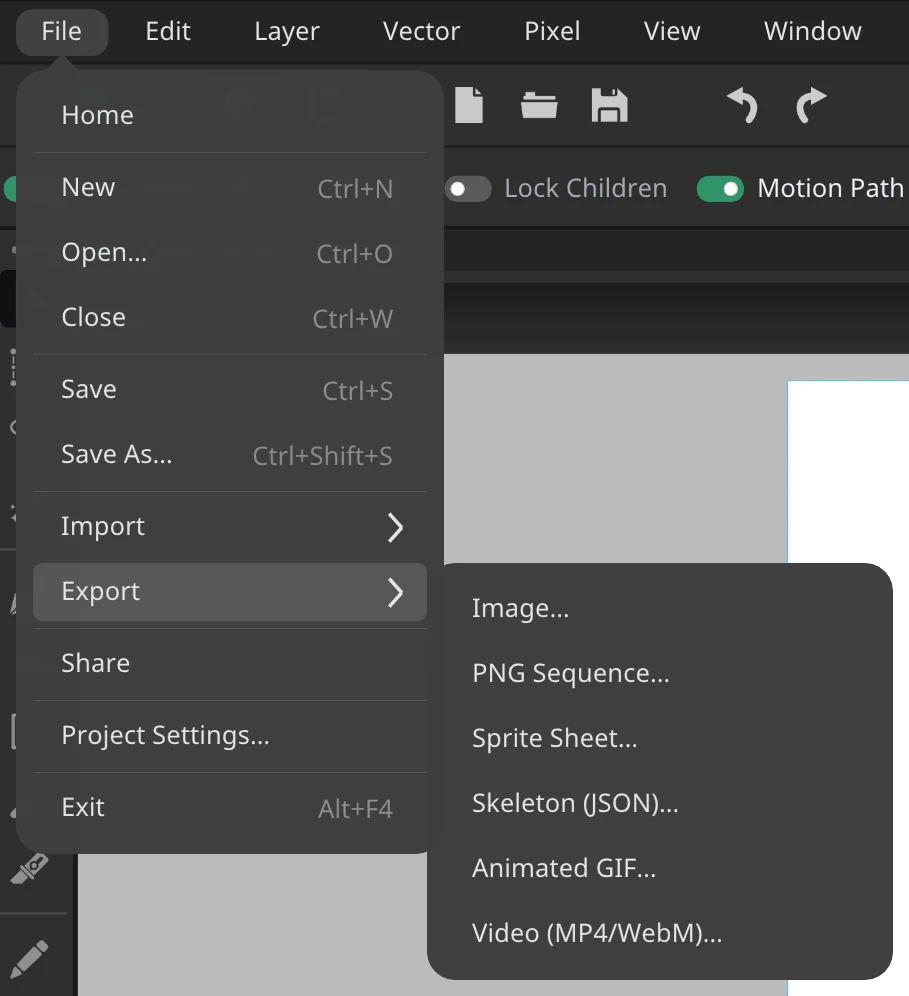Image resolution: width=909 pixels, height=996 pixels.
Task: Choose Exit from the File menu
Action: click(x=230, y=807)
